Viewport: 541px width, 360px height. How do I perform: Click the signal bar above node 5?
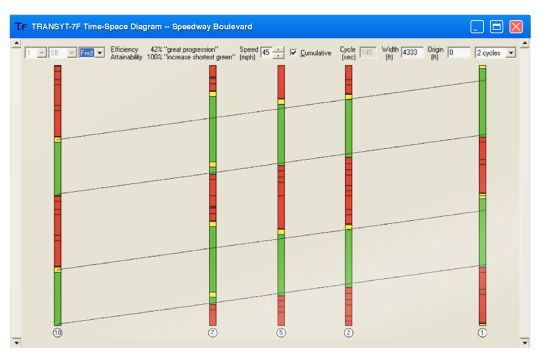(x=281, y=195)
